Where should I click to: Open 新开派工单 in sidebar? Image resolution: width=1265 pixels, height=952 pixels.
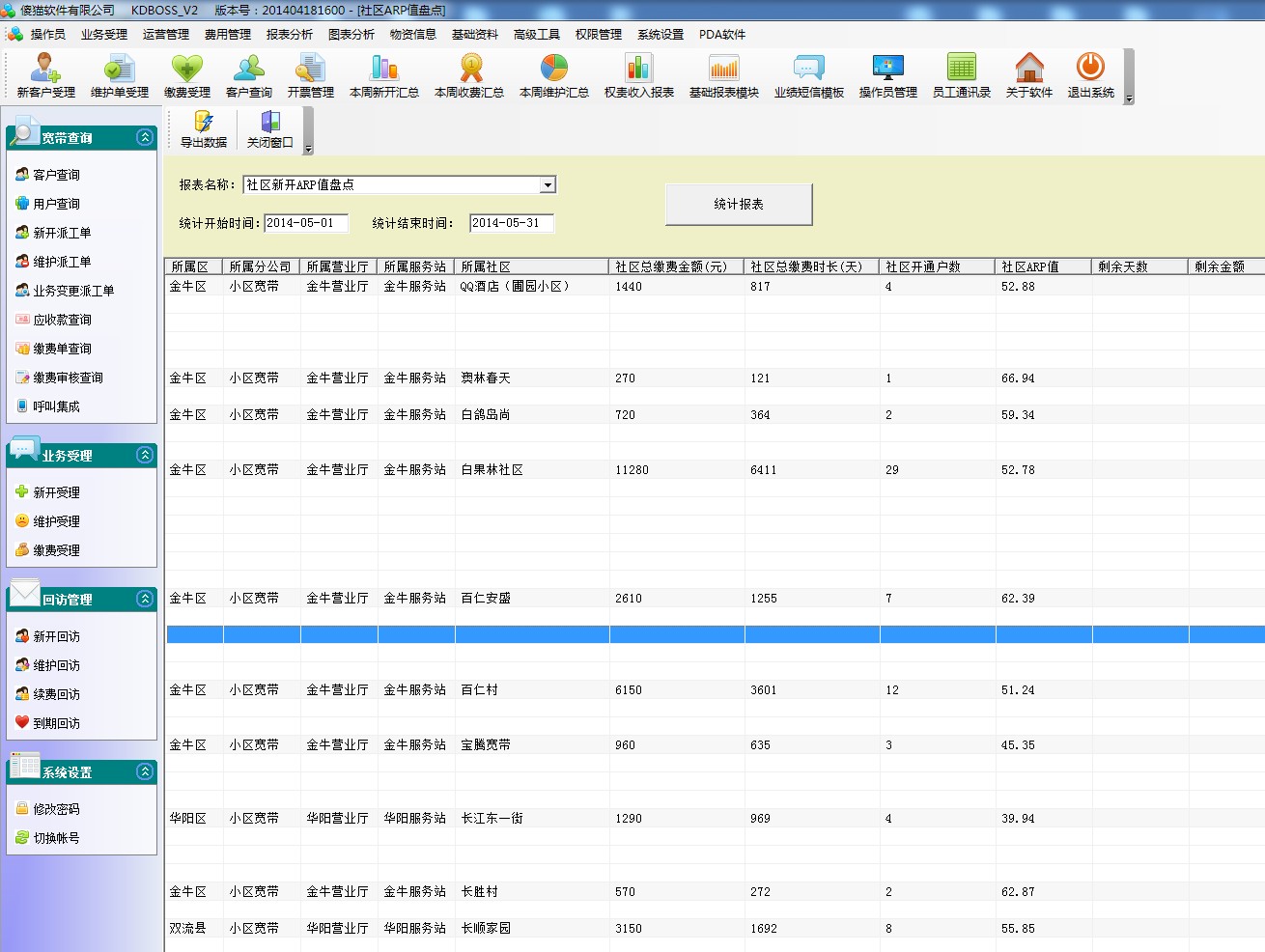tap(54, 233)
